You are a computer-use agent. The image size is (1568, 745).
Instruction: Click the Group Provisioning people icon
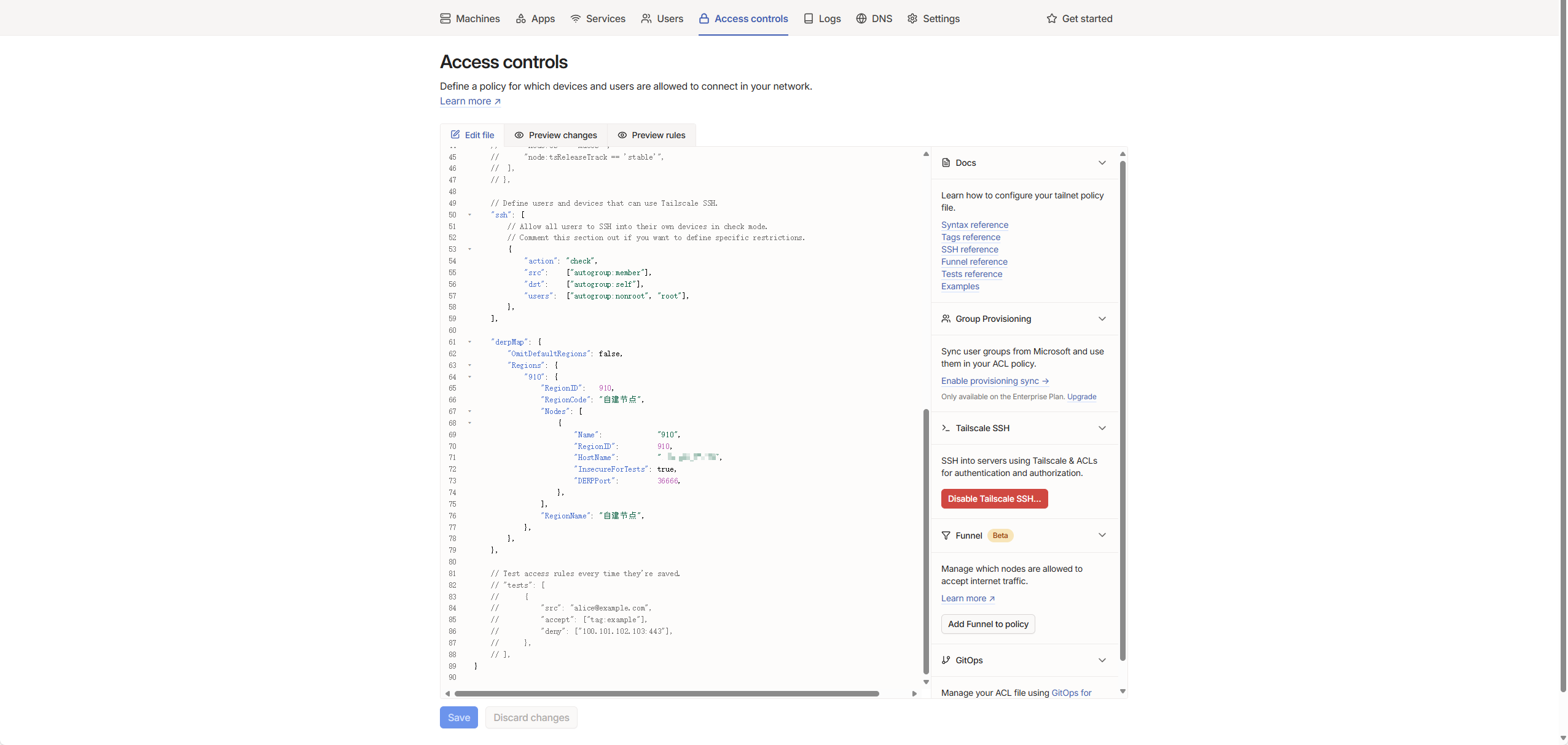click(946, 319)
